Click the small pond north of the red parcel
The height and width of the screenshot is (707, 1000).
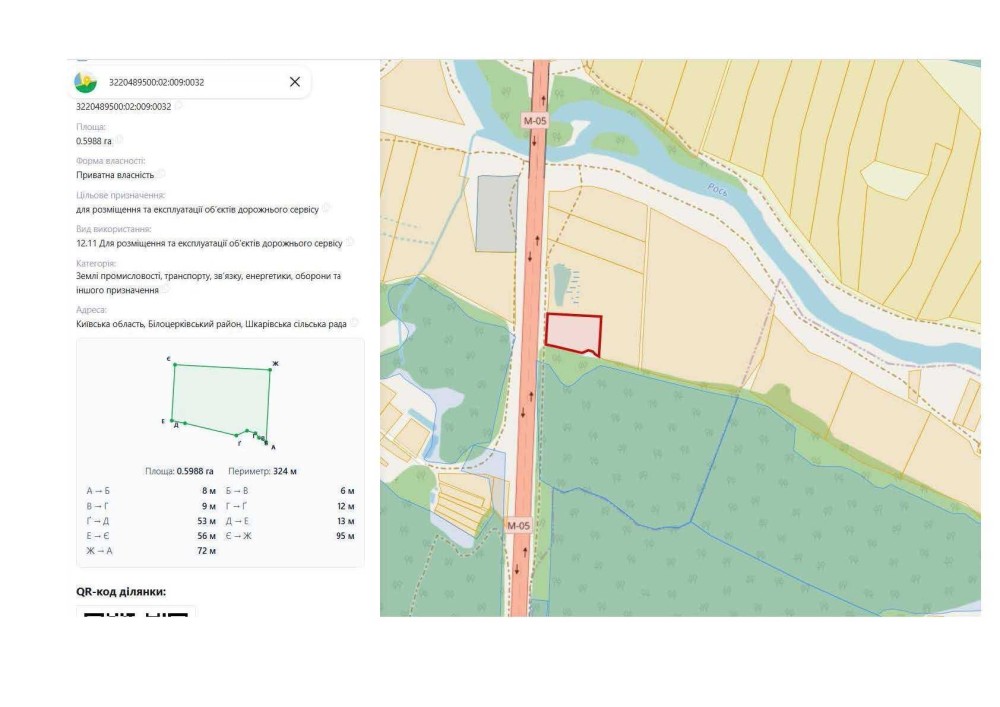point(561,284)
